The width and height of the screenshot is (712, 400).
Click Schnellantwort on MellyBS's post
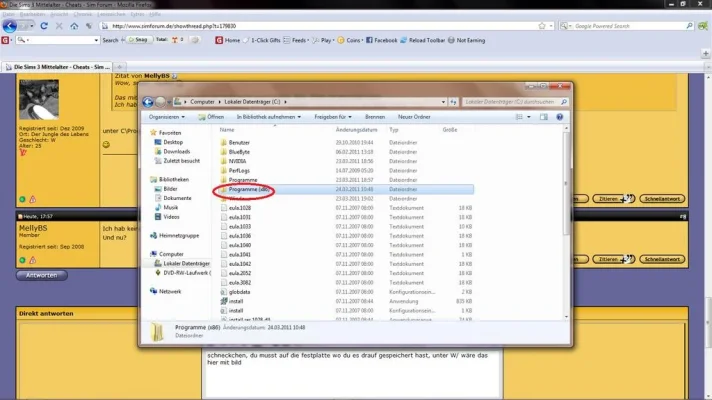click(x=662, y=259)
